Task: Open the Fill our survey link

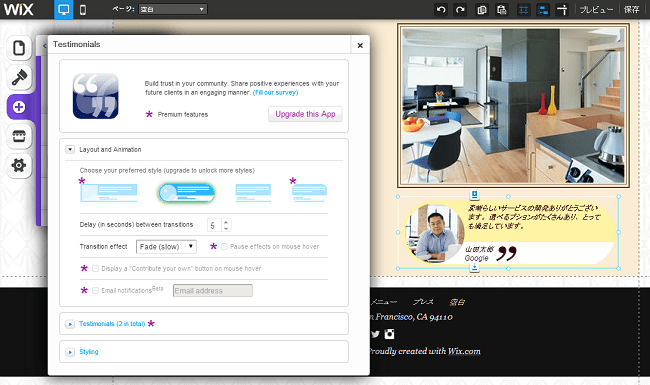Action: (276, 92)
